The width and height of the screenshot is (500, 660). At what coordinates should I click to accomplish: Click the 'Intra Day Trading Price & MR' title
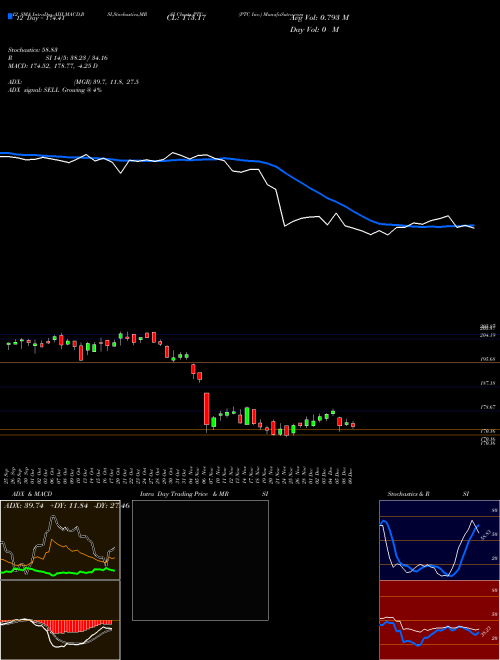click(x=184, y=494)
